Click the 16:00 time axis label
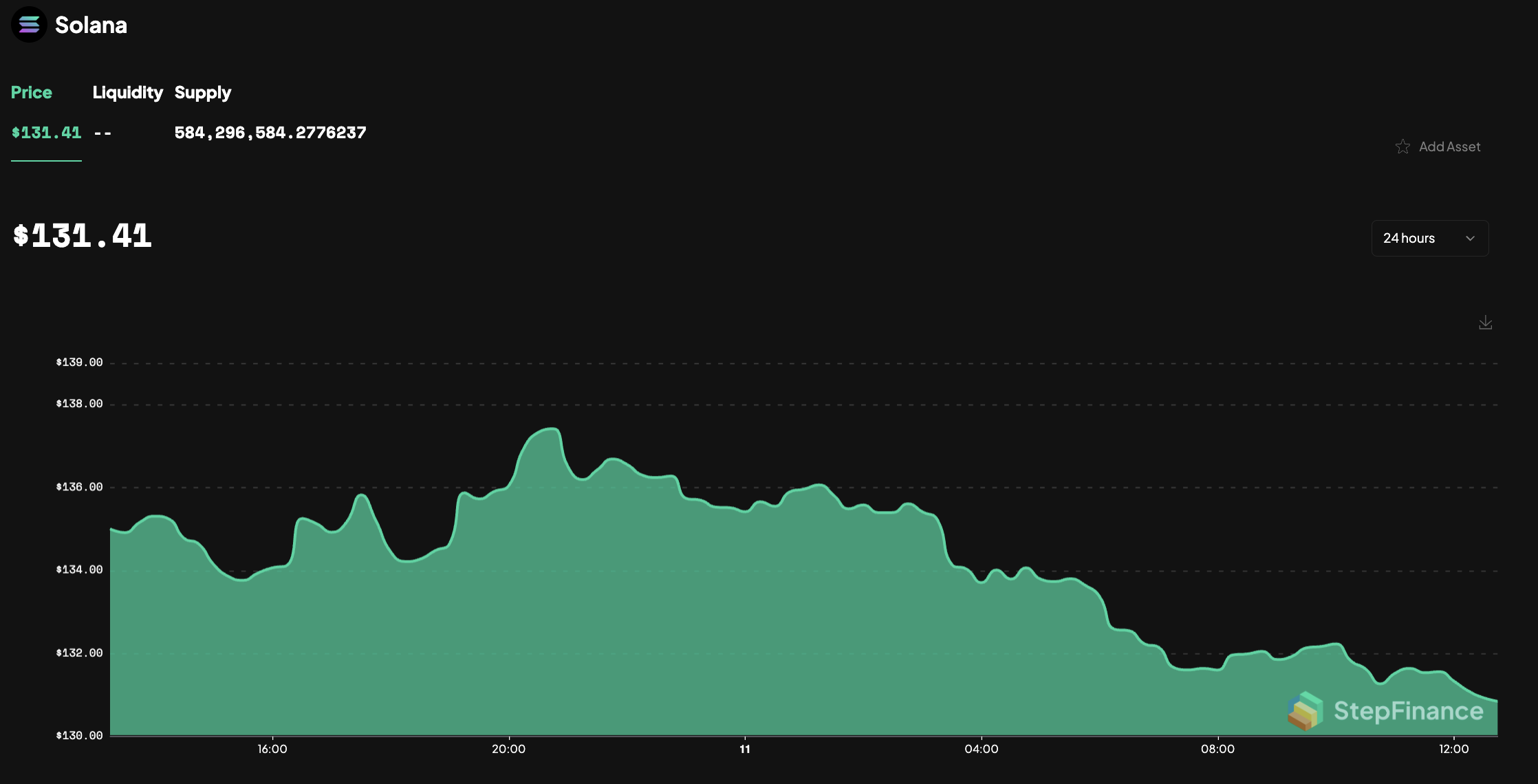The height and width of the screenshot is (784, 1538). 272,749
